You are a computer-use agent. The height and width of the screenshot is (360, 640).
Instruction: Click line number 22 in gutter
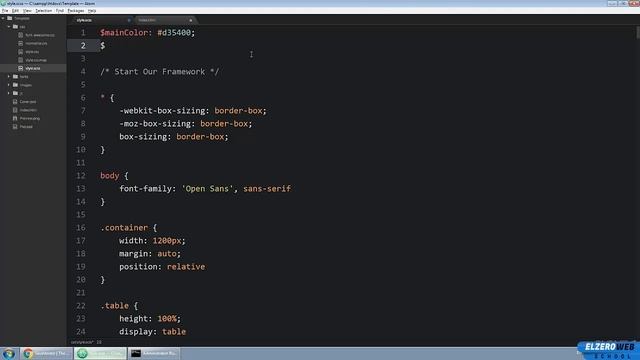81,306
